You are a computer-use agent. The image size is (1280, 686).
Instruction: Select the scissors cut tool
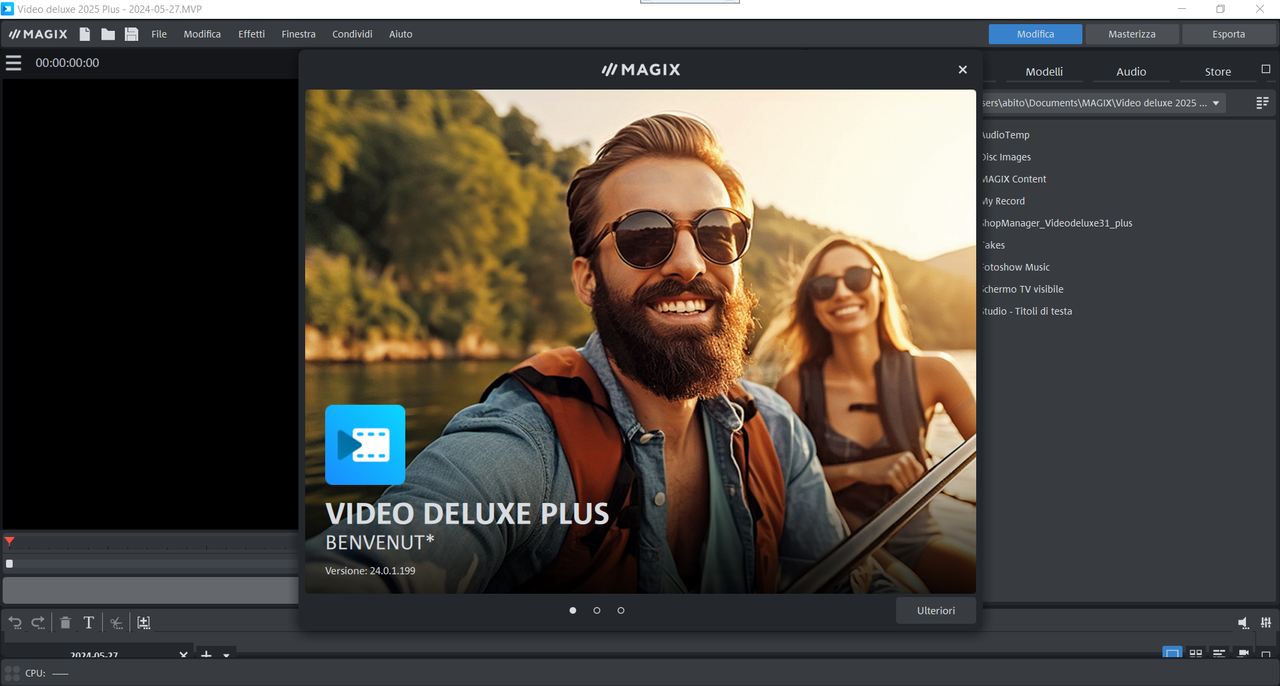pos(116,623)
